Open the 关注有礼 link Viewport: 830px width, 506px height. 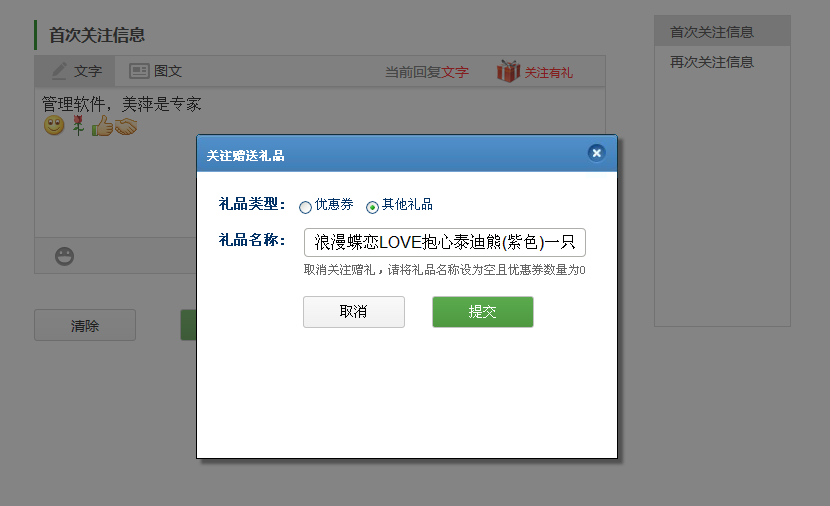click(x=548, y=73)
